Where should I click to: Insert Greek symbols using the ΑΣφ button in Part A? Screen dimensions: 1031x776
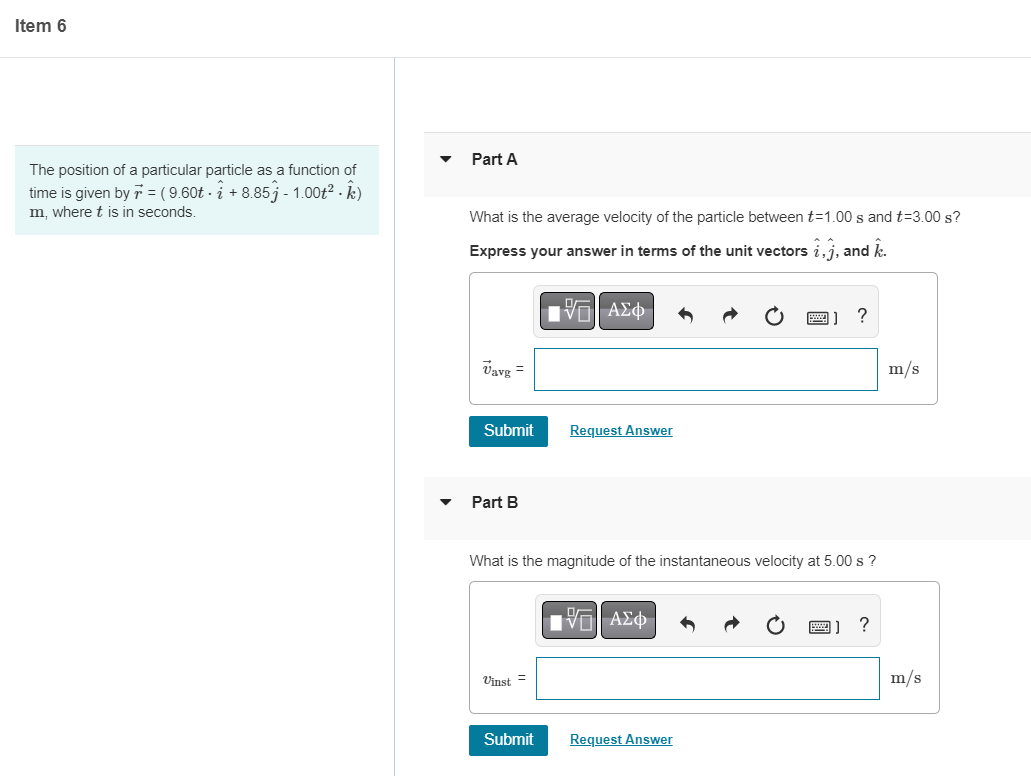coord(626,311)
